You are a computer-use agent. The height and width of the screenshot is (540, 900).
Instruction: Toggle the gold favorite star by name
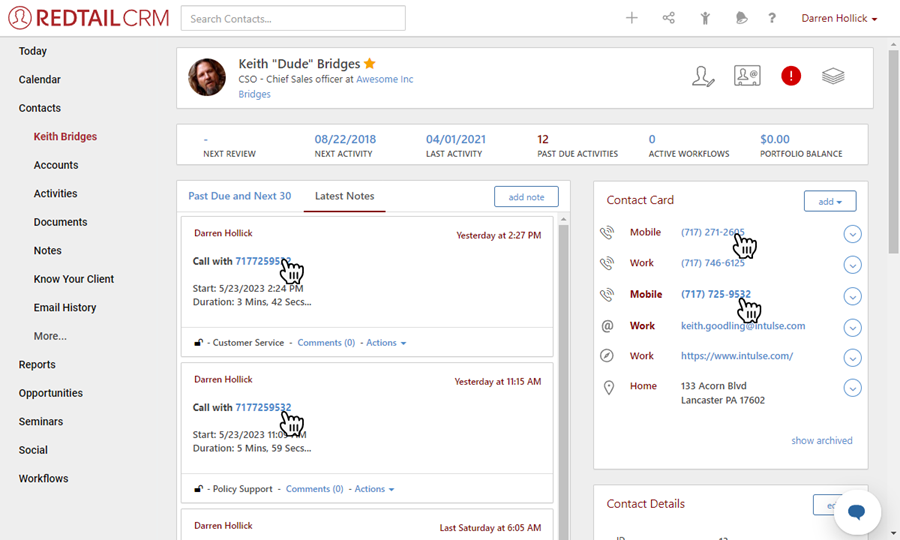(x=370, y=63)
